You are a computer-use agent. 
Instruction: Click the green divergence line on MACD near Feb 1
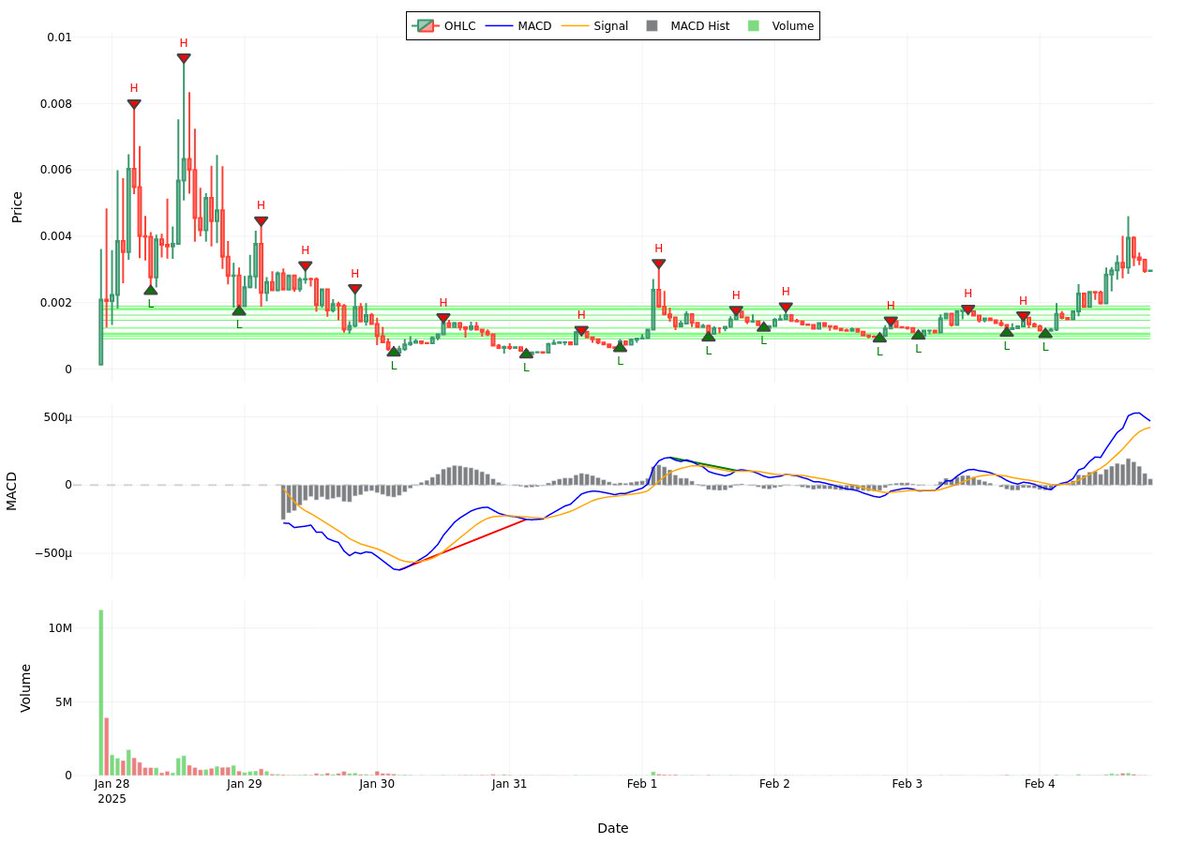coord(702,464)
